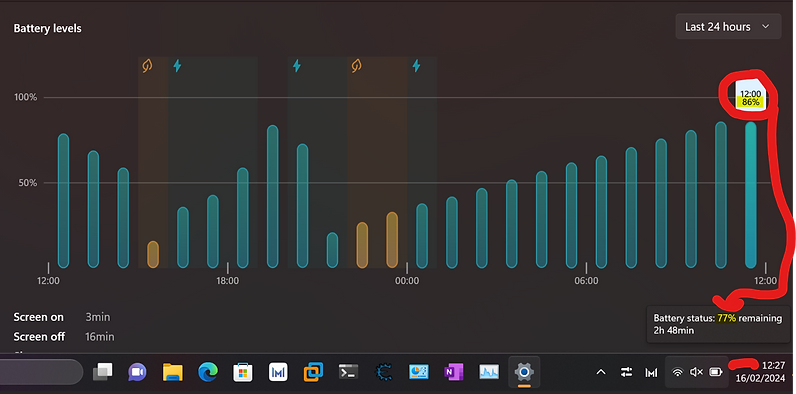The width and height of the screenshot is (796, 394).
Task: Select the shortest teal bar before midnight
Action: tap(332, 250)
